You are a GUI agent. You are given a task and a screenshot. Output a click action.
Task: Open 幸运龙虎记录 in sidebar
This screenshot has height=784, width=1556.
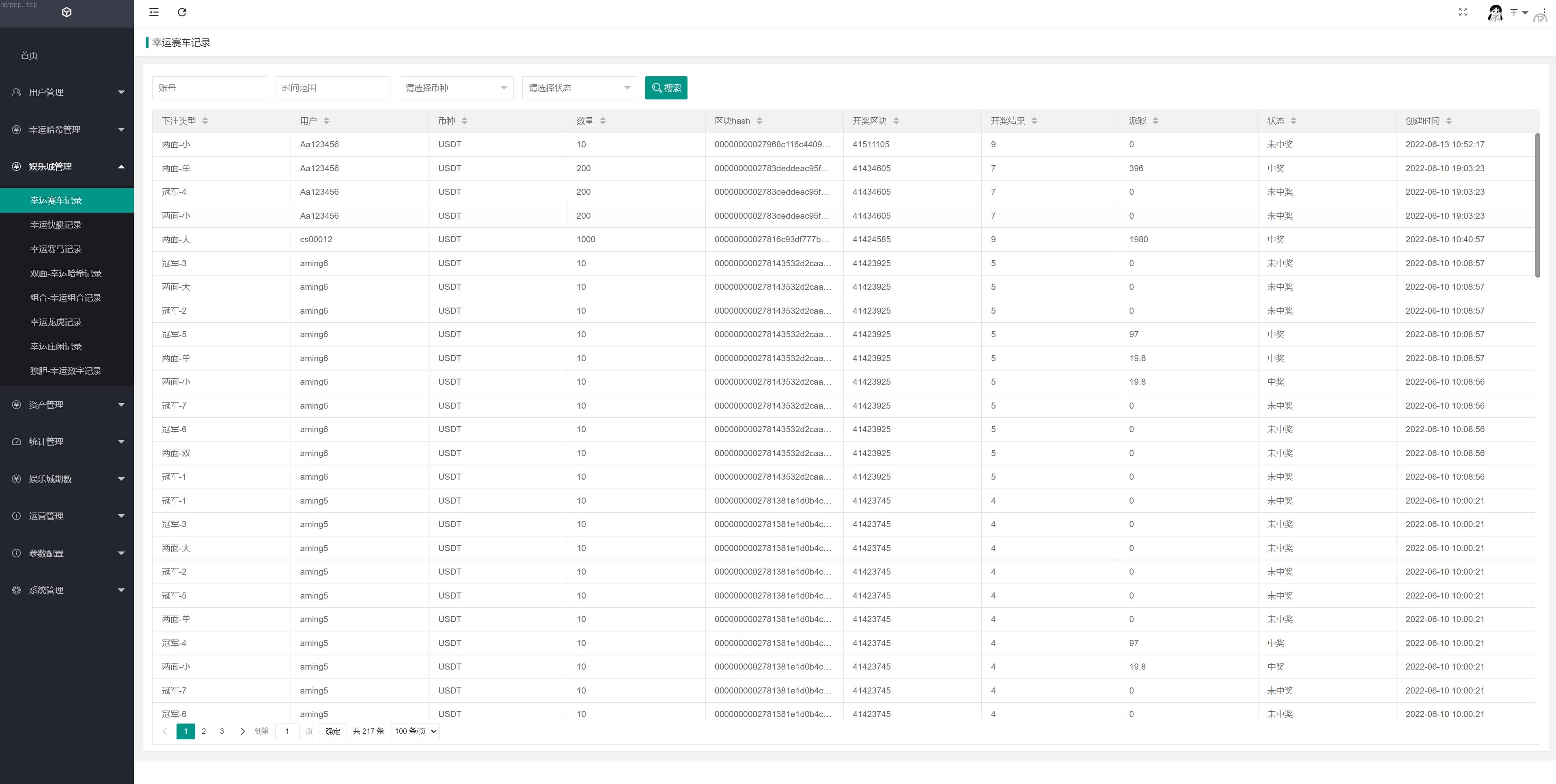pos(56,322)
